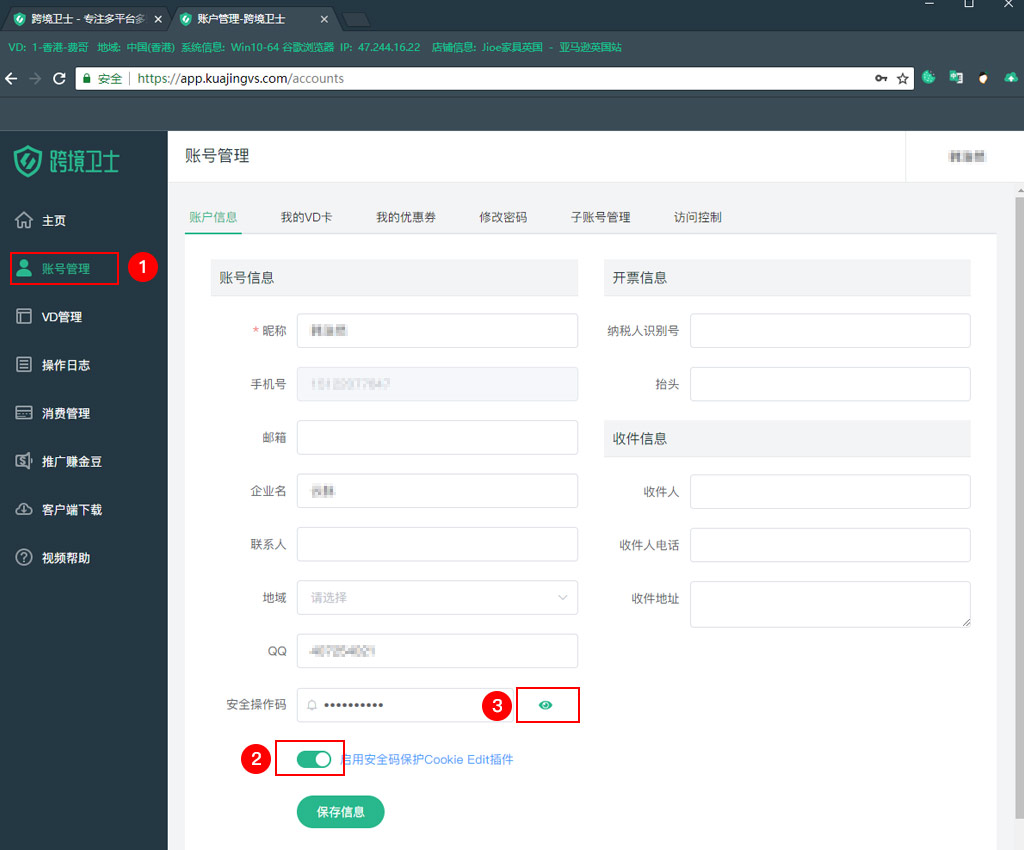The height and width of the screenshot is (850, 1024).
Task: Open 视频帮助 question mark icon
Action: pyautogui.click(x=24, y=558)
